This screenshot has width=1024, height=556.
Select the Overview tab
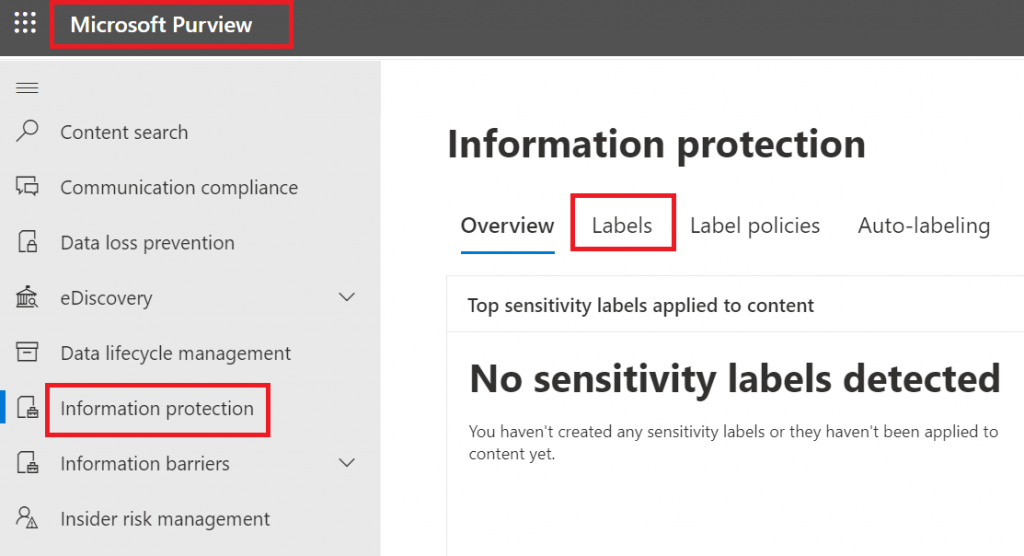coord(507,225)
